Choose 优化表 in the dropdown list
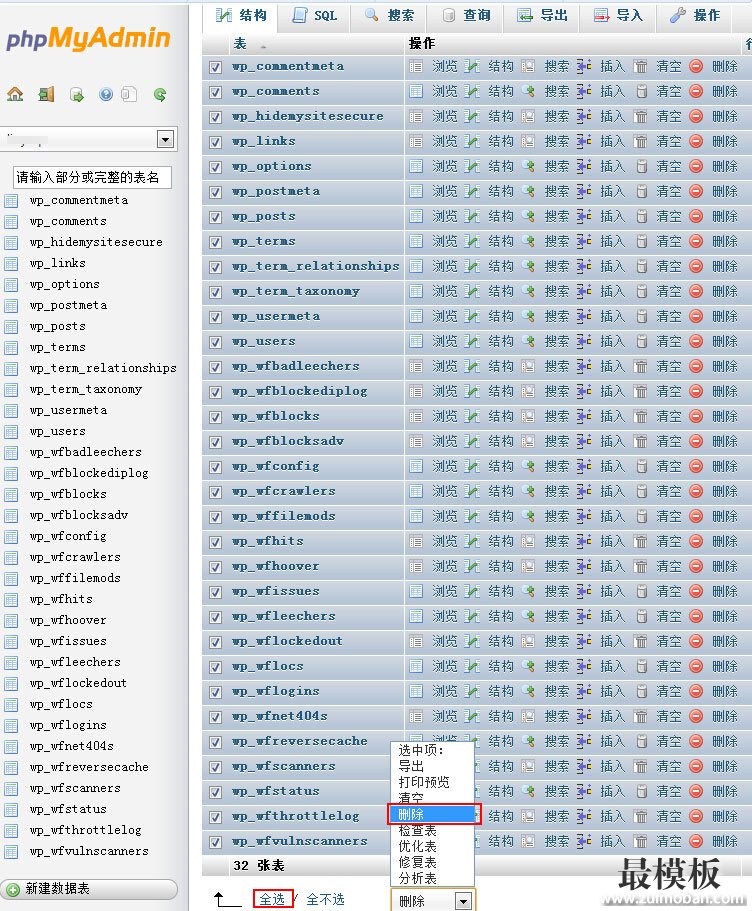Viewport: 752px width, 911px height. [x=433, y=846]
